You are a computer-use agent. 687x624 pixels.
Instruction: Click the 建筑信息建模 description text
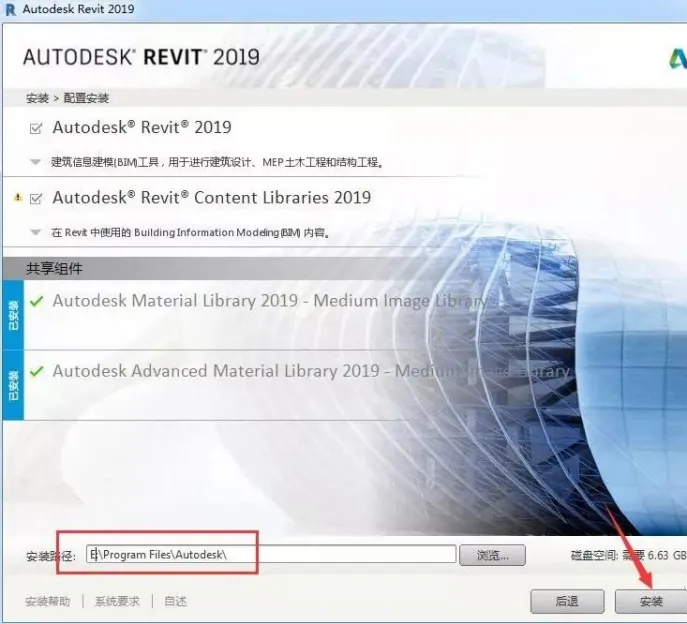coord(218,163)
